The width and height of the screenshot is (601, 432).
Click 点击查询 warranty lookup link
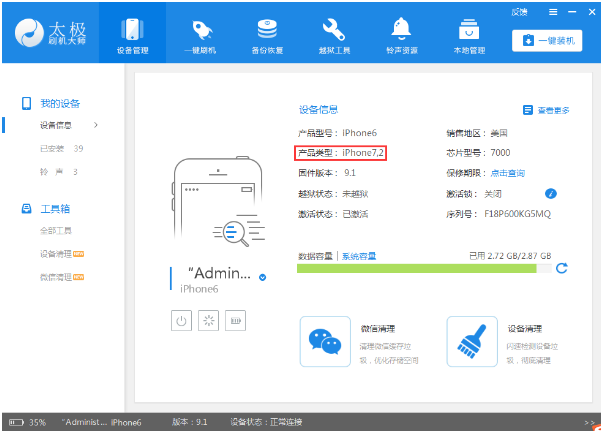point(507,173)
